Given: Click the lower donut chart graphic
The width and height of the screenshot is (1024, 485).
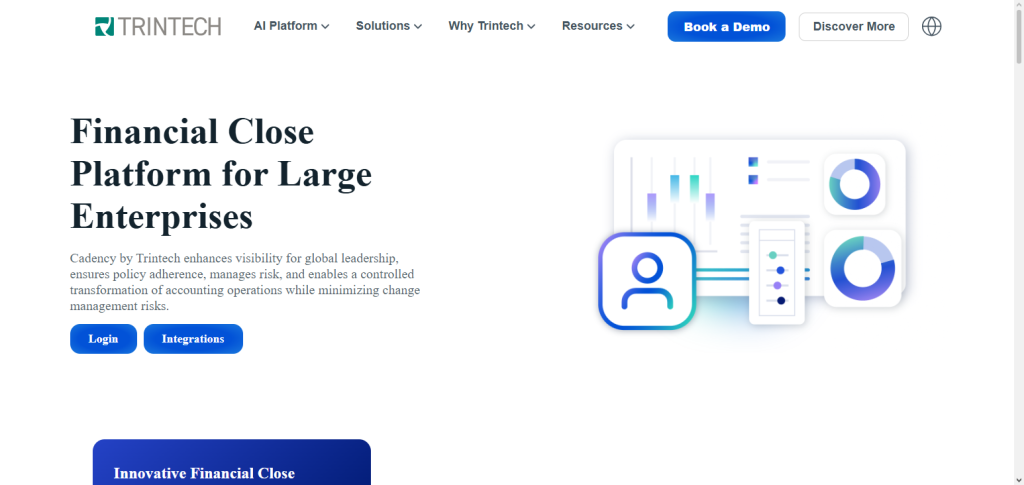Looking at the screenshot, I should [862, 268].
